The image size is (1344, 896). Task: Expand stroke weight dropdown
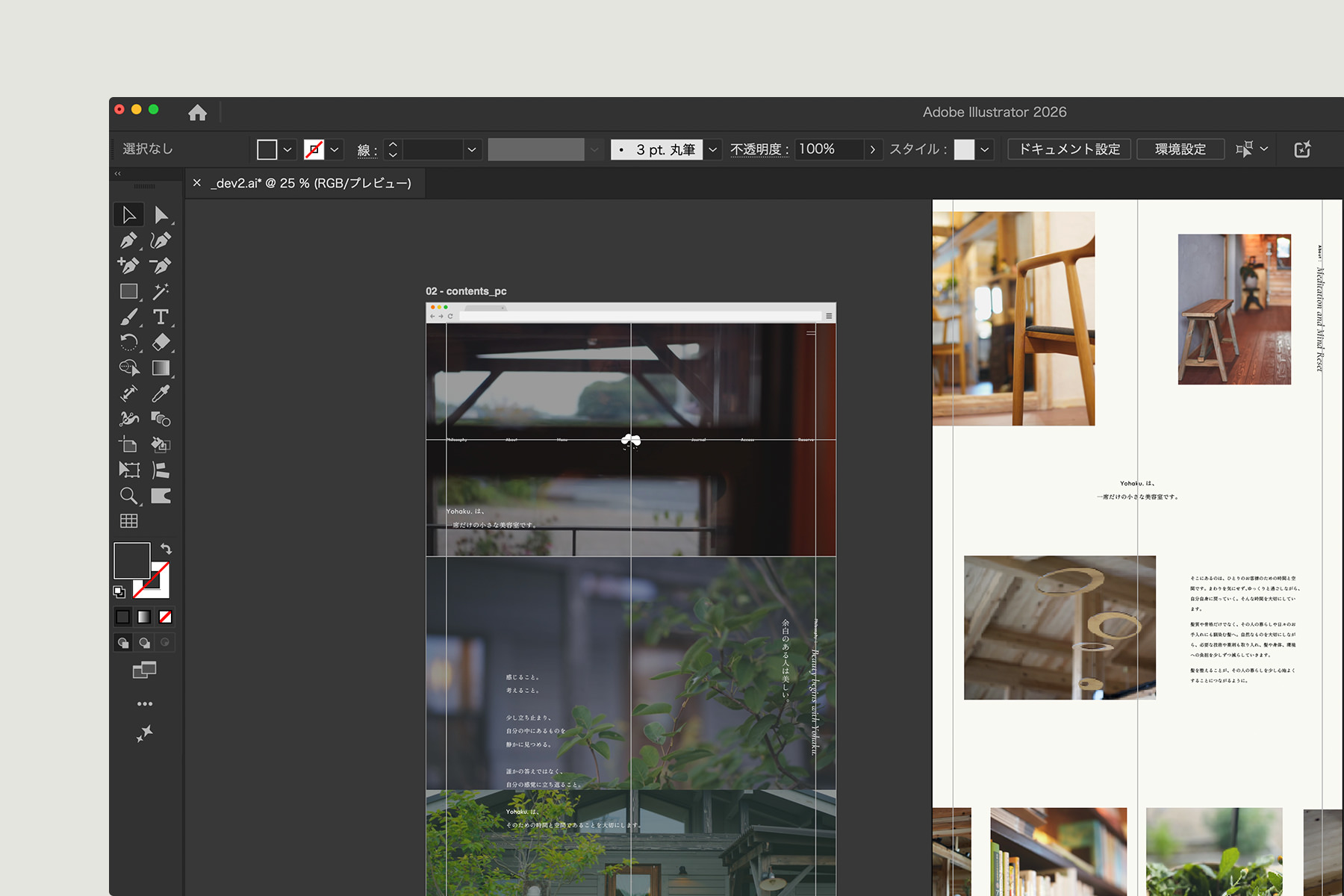pyautogui.click(x=472, y=149)
